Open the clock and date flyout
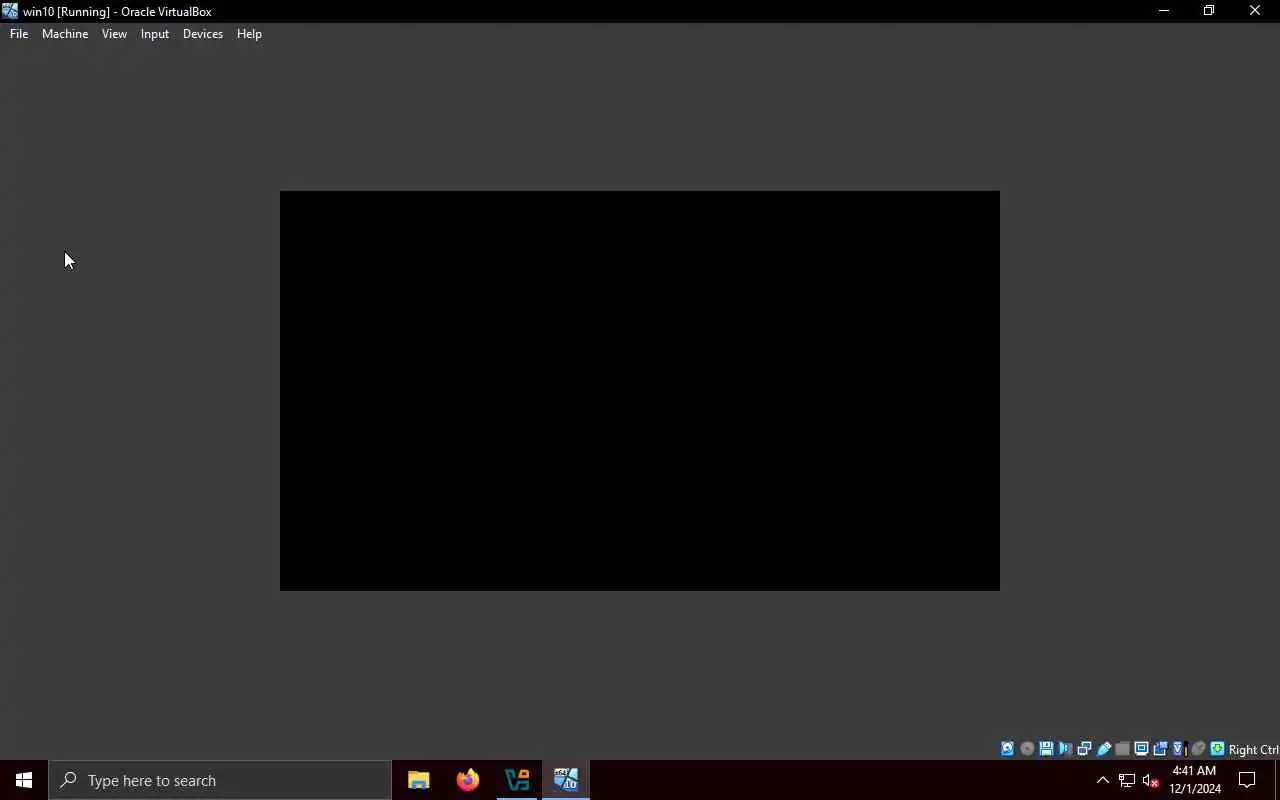This screenshot has width=1280, height=800. (x=1195, y=780)
